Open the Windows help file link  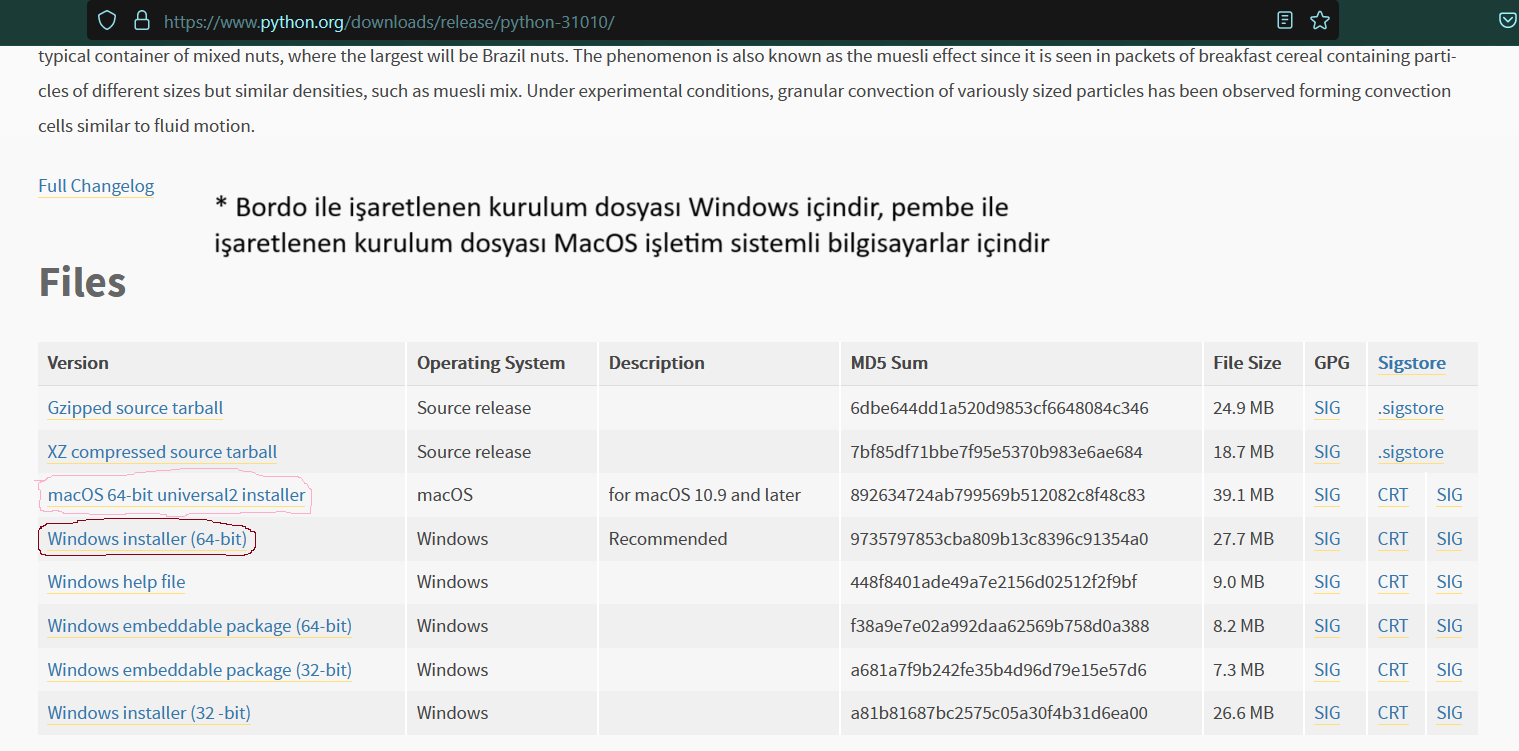[x=116, y=582]
